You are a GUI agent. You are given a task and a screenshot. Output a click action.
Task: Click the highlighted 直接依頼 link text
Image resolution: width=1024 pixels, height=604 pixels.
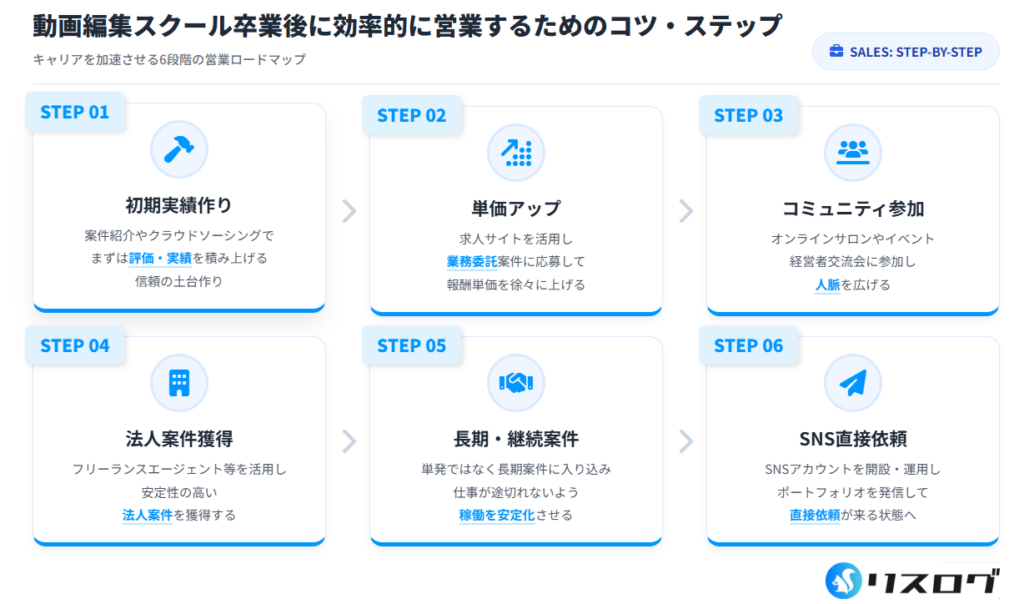click(814, 515)
